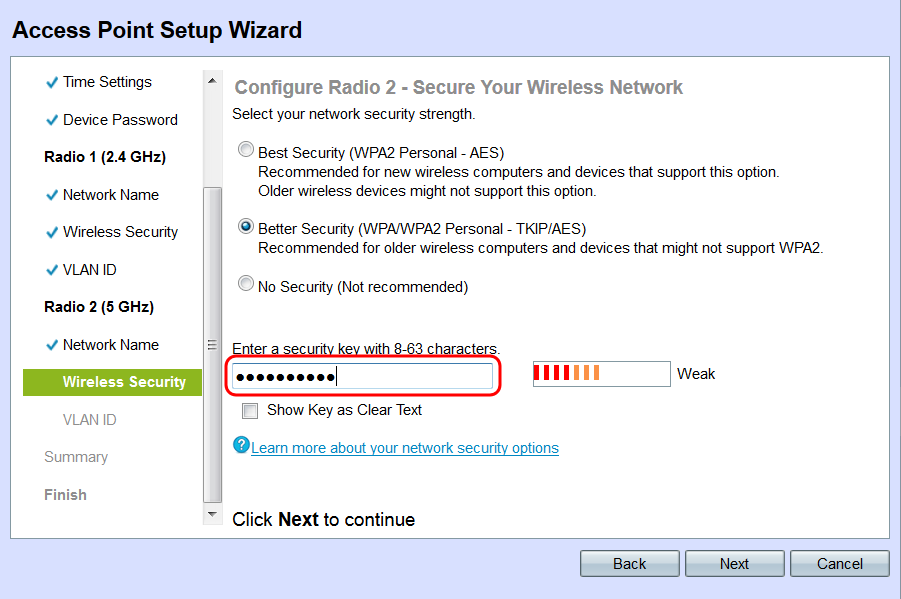Click the password strength meter bar
901x599 pixels.
pos(601,374)
